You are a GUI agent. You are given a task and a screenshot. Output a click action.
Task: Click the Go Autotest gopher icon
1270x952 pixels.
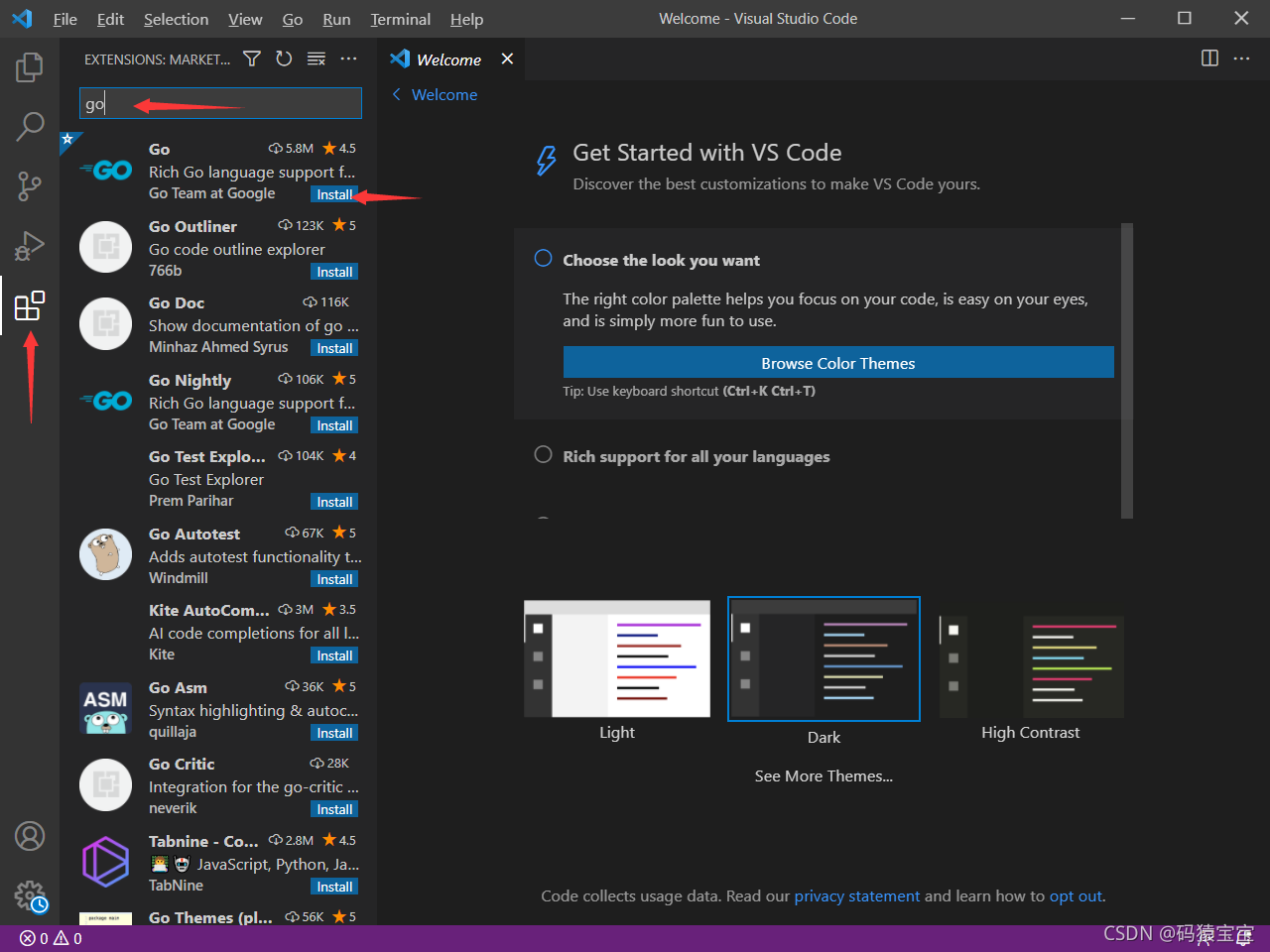click(106, 554)
